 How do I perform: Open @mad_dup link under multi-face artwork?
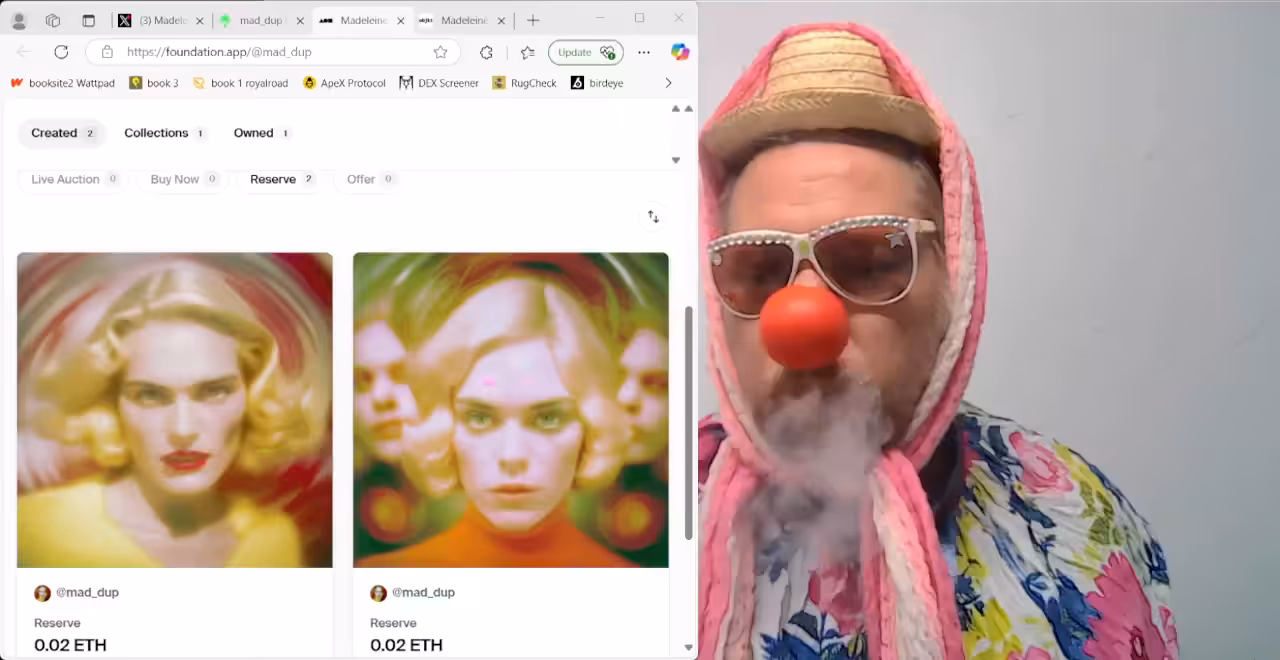(x=423, y=593)
